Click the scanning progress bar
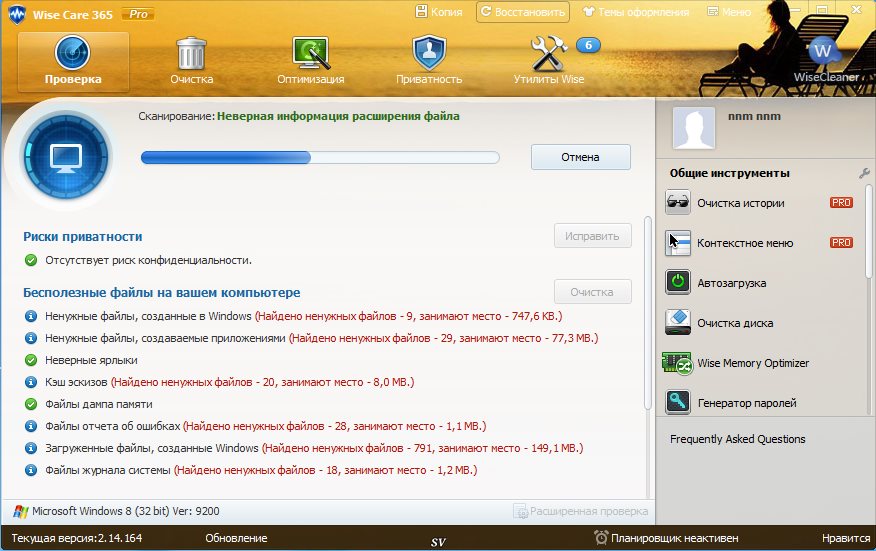Image resolution: width=876 pixels, height=551 pixels. click(x=320, y=157)
